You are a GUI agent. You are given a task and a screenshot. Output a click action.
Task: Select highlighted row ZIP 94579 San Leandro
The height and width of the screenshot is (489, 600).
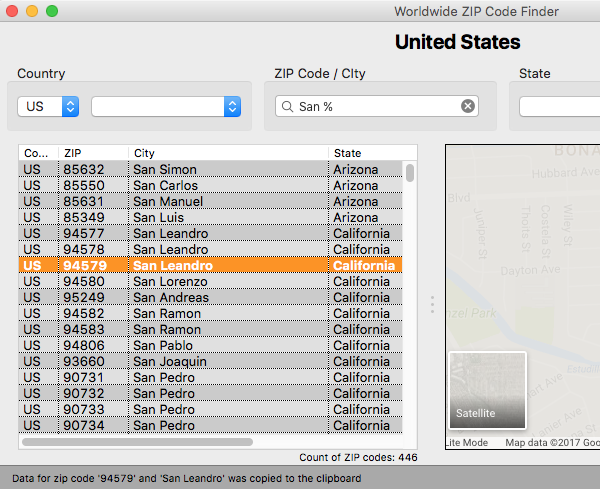tap(210, 265)
